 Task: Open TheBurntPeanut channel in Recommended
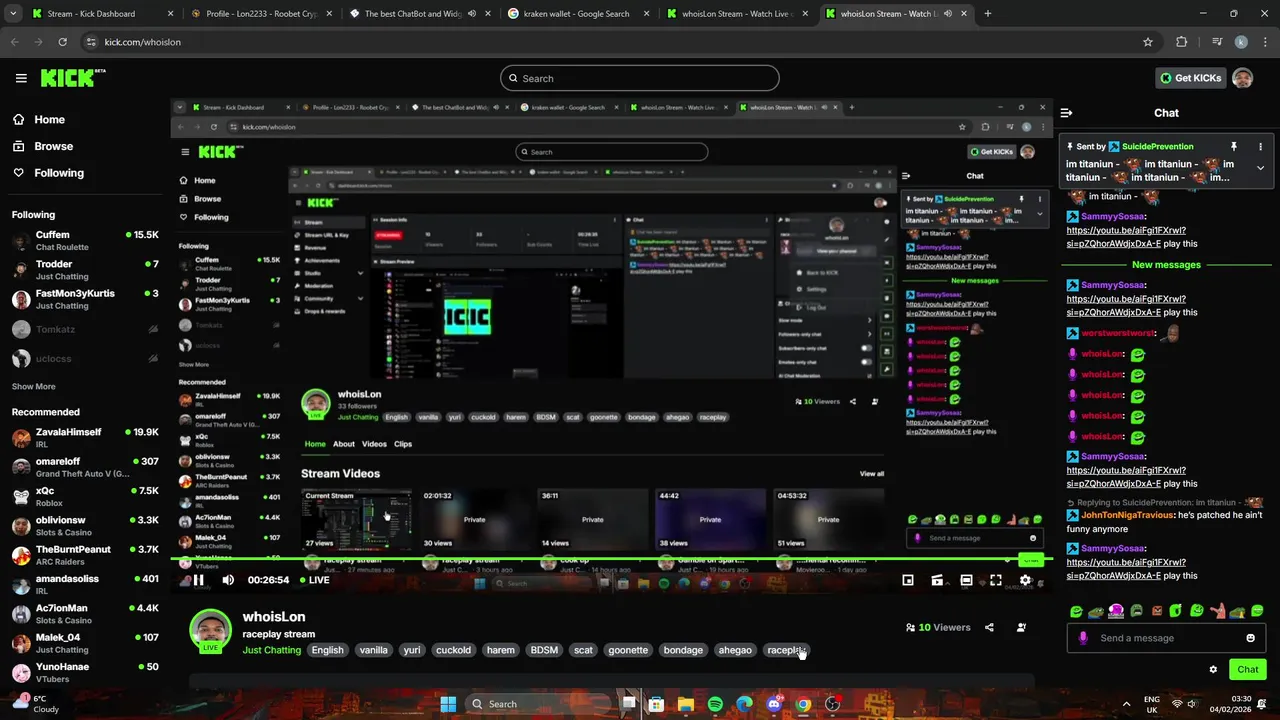click(x=85, y=555)
